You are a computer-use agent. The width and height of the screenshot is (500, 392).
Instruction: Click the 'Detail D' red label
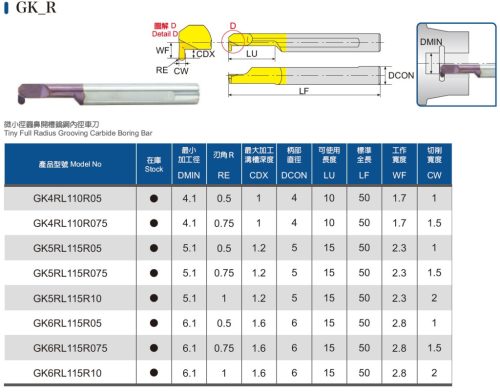tap(165, 34)
